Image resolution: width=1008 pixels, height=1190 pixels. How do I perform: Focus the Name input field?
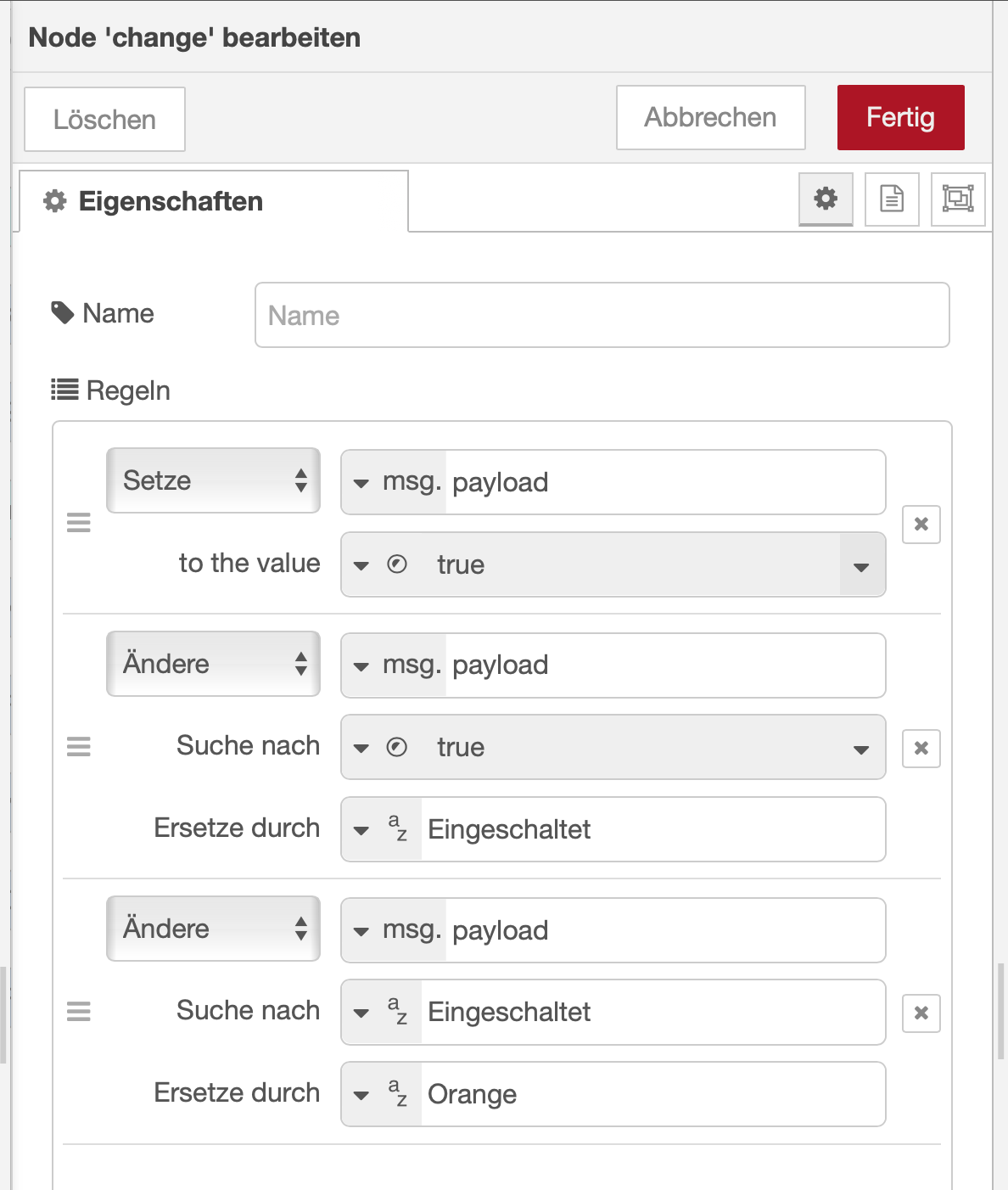click(602, 316)
